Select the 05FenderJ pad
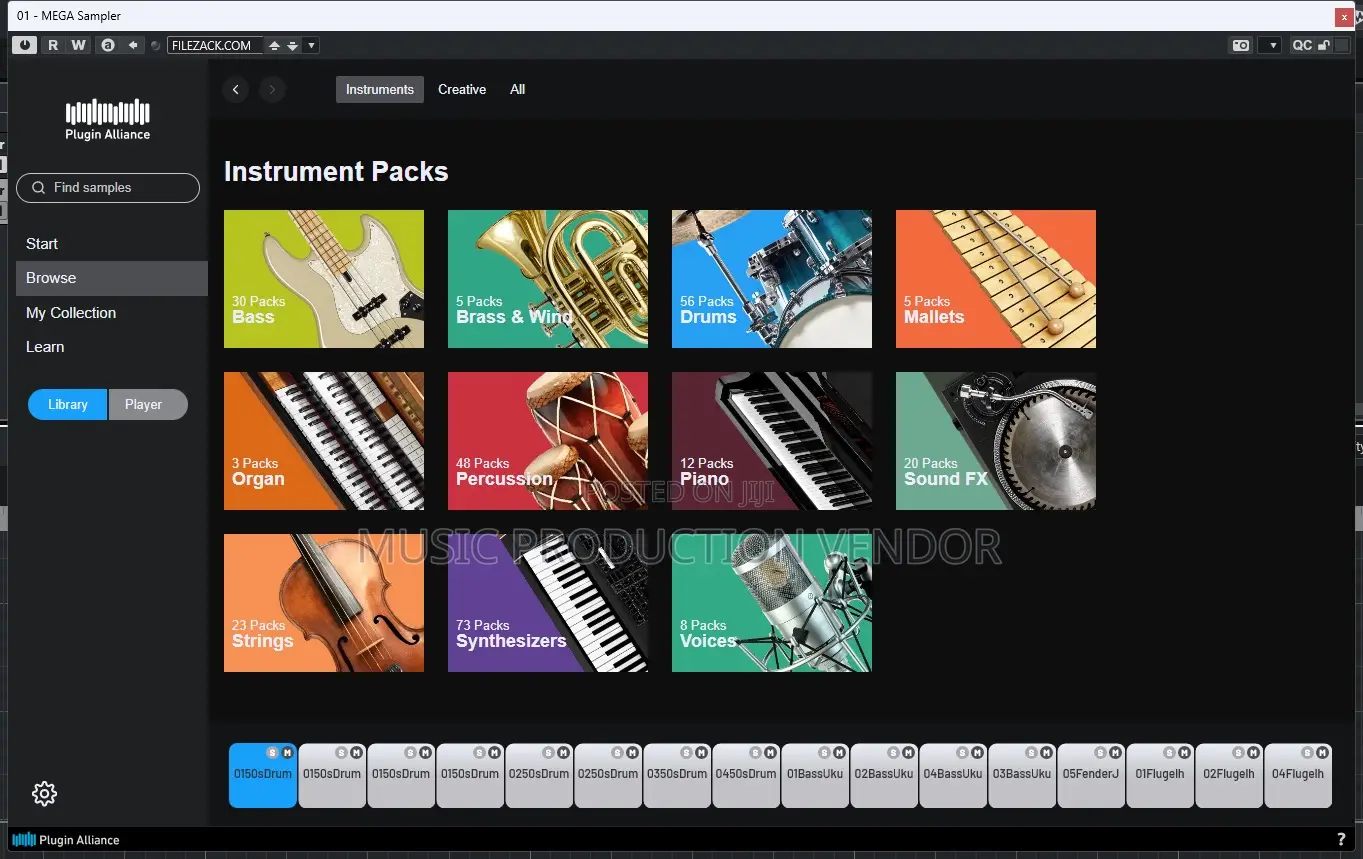 1091,776
